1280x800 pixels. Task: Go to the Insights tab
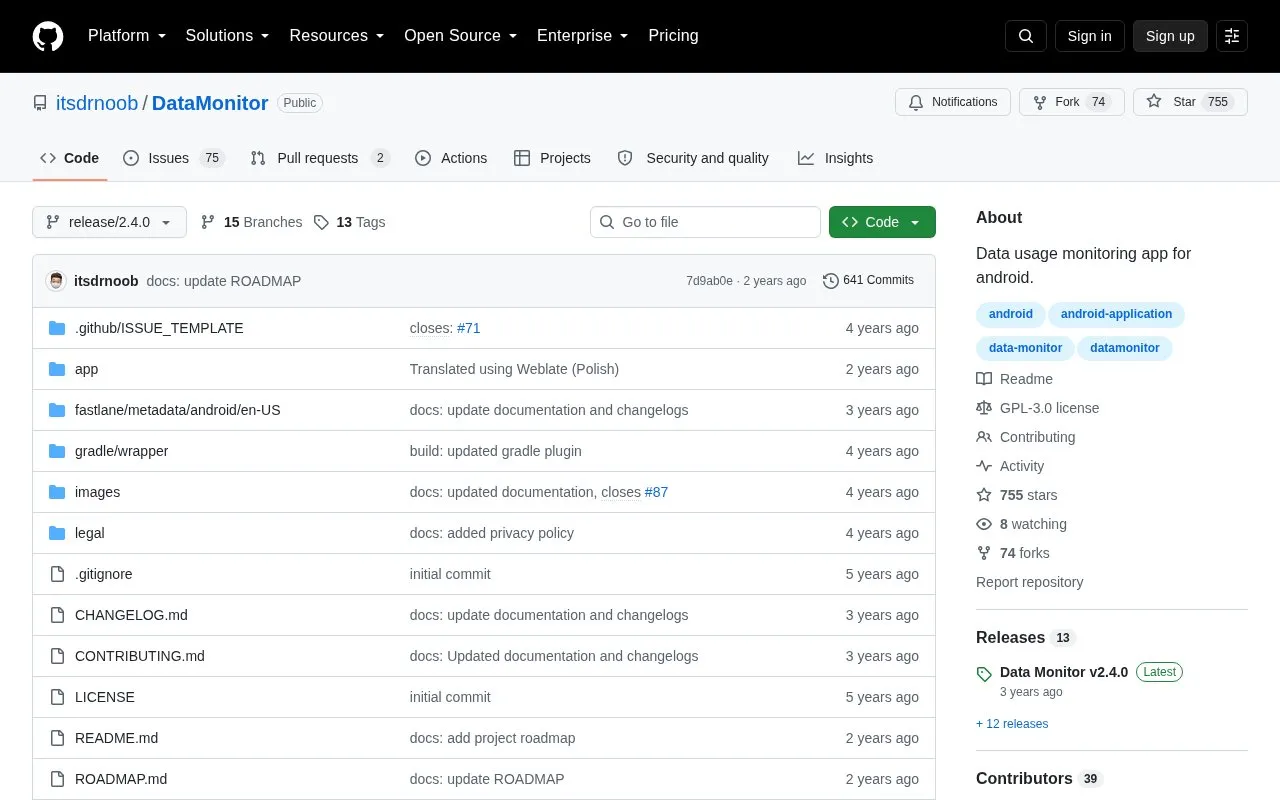(835, 158)
